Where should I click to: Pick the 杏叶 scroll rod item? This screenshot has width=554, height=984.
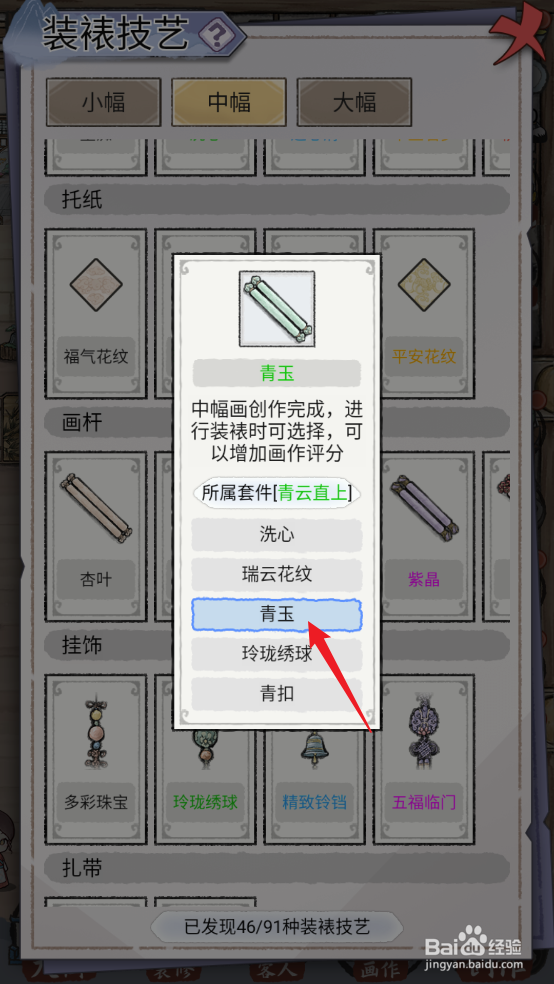click(x=96, y=536)
